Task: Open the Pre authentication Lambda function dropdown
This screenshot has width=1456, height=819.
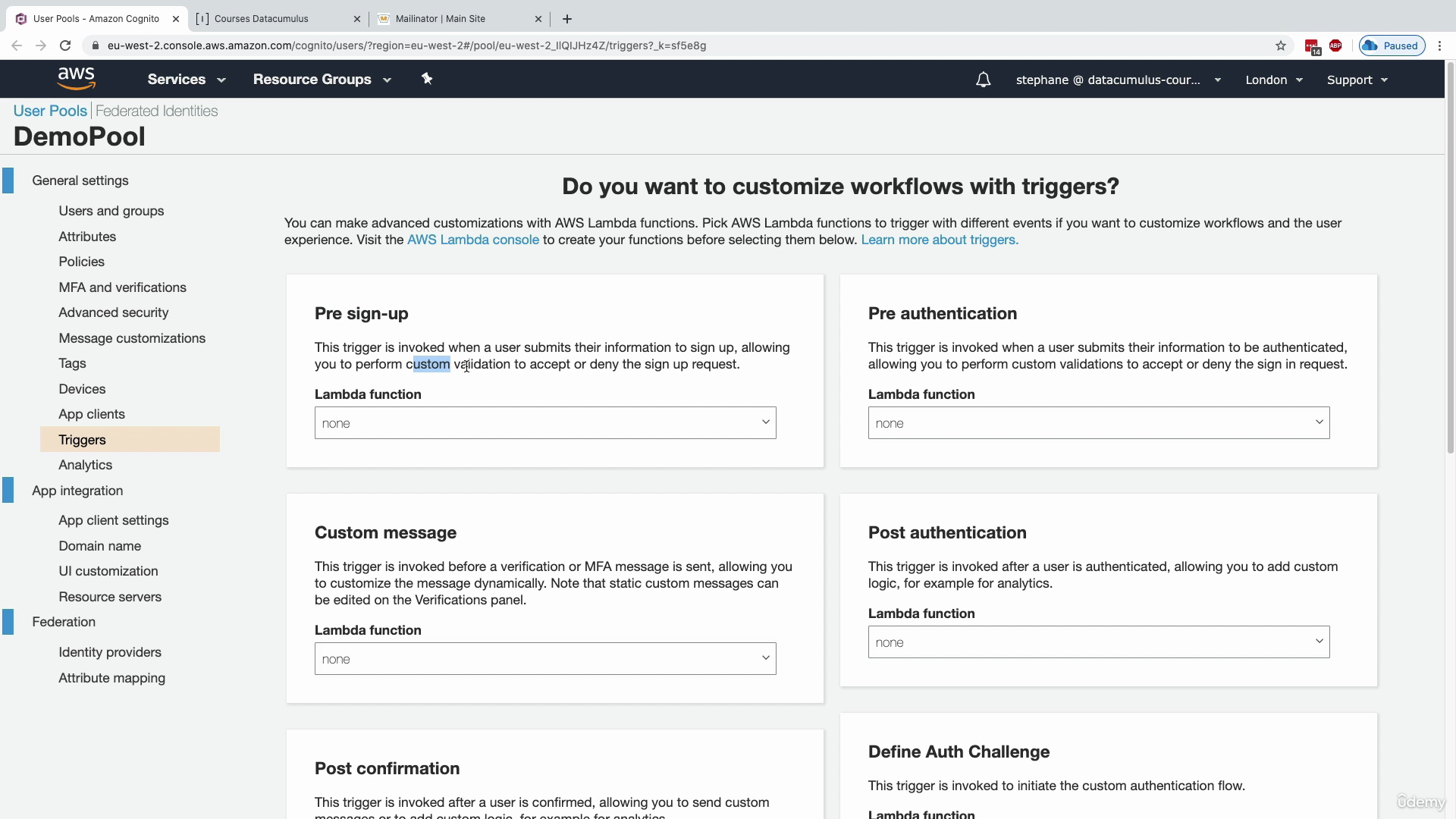Action: pos(1099,423)
